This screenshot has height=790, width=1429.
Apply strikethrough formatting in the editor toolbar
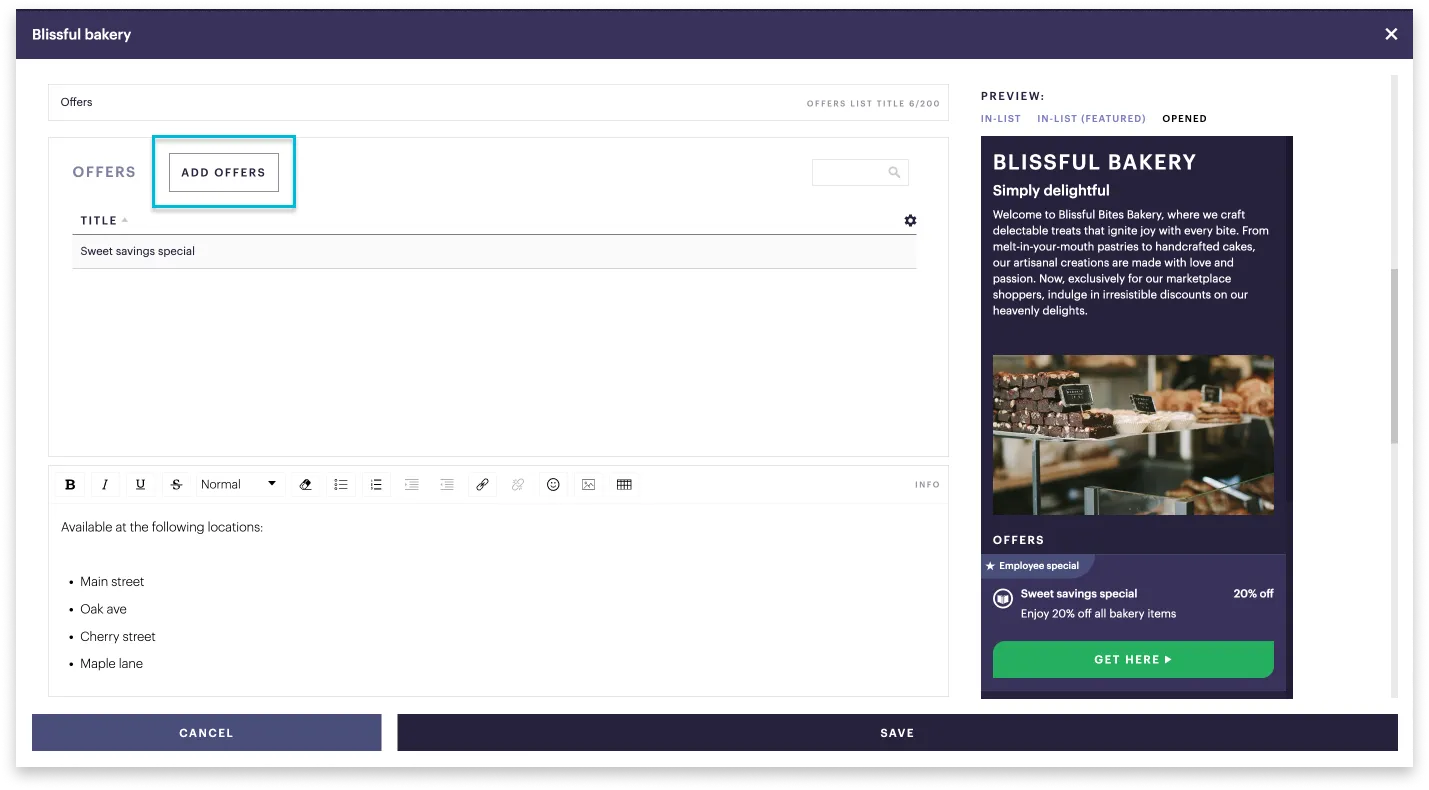(x=177, y=485)
